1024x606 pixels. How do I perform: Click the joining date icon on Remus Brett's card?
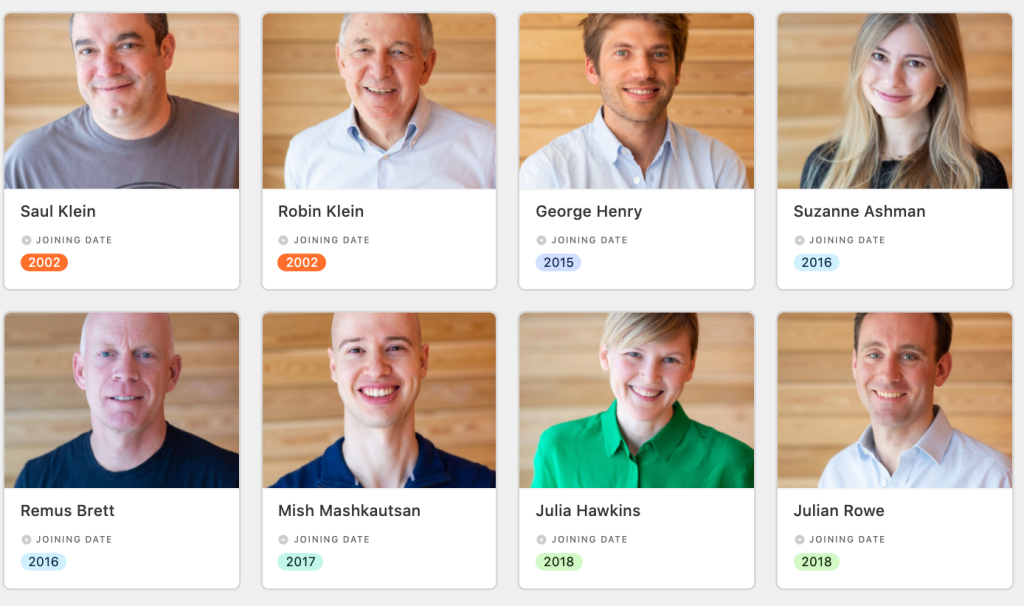(27, 539)
